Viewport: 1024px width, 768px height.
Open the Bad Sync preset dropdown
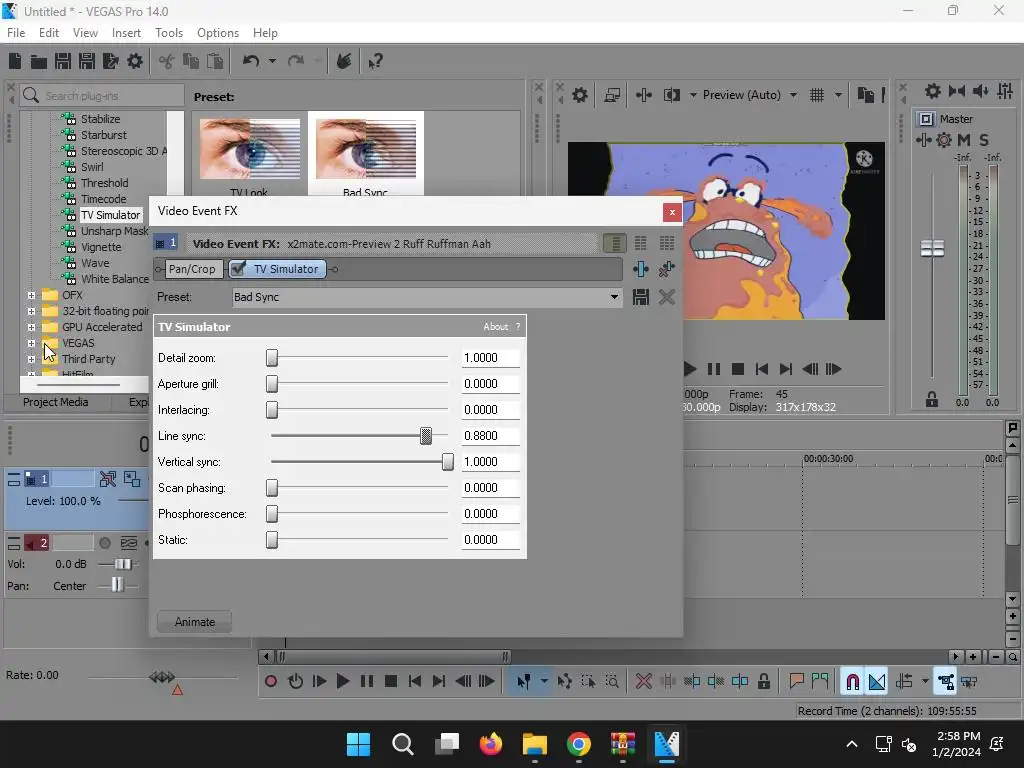coord(614,297)
